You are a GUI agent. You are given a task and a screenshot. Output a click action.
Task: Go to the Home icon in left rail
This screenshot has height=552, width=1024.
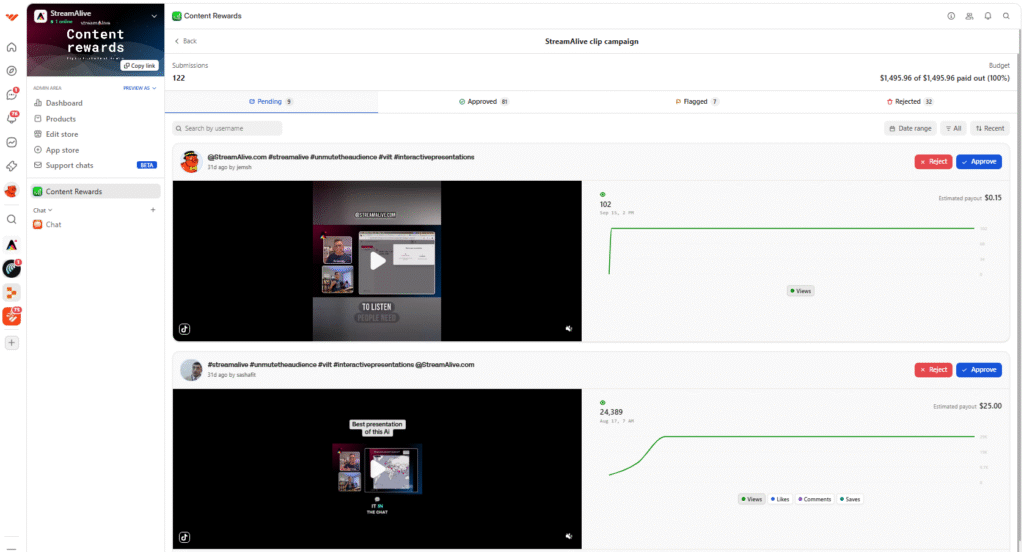pyautogui.click(x=12, y=47)
